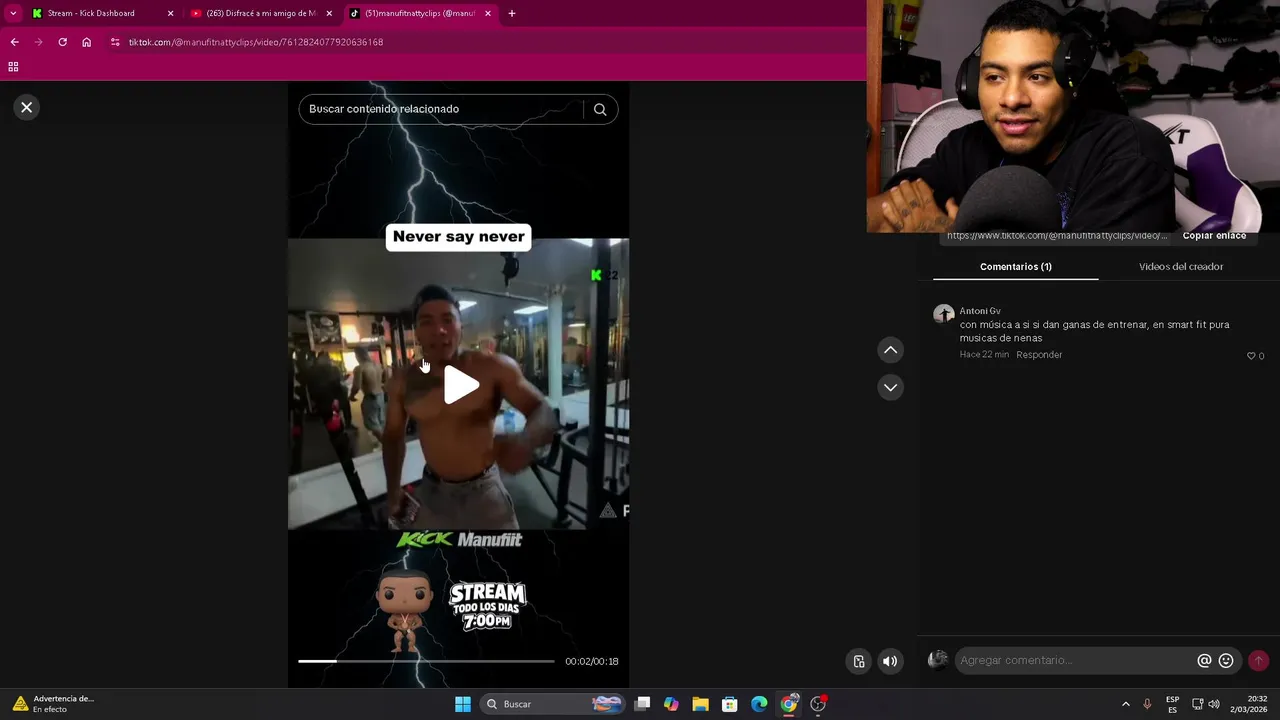Click the user avatar beside comment input

point(938,660)
